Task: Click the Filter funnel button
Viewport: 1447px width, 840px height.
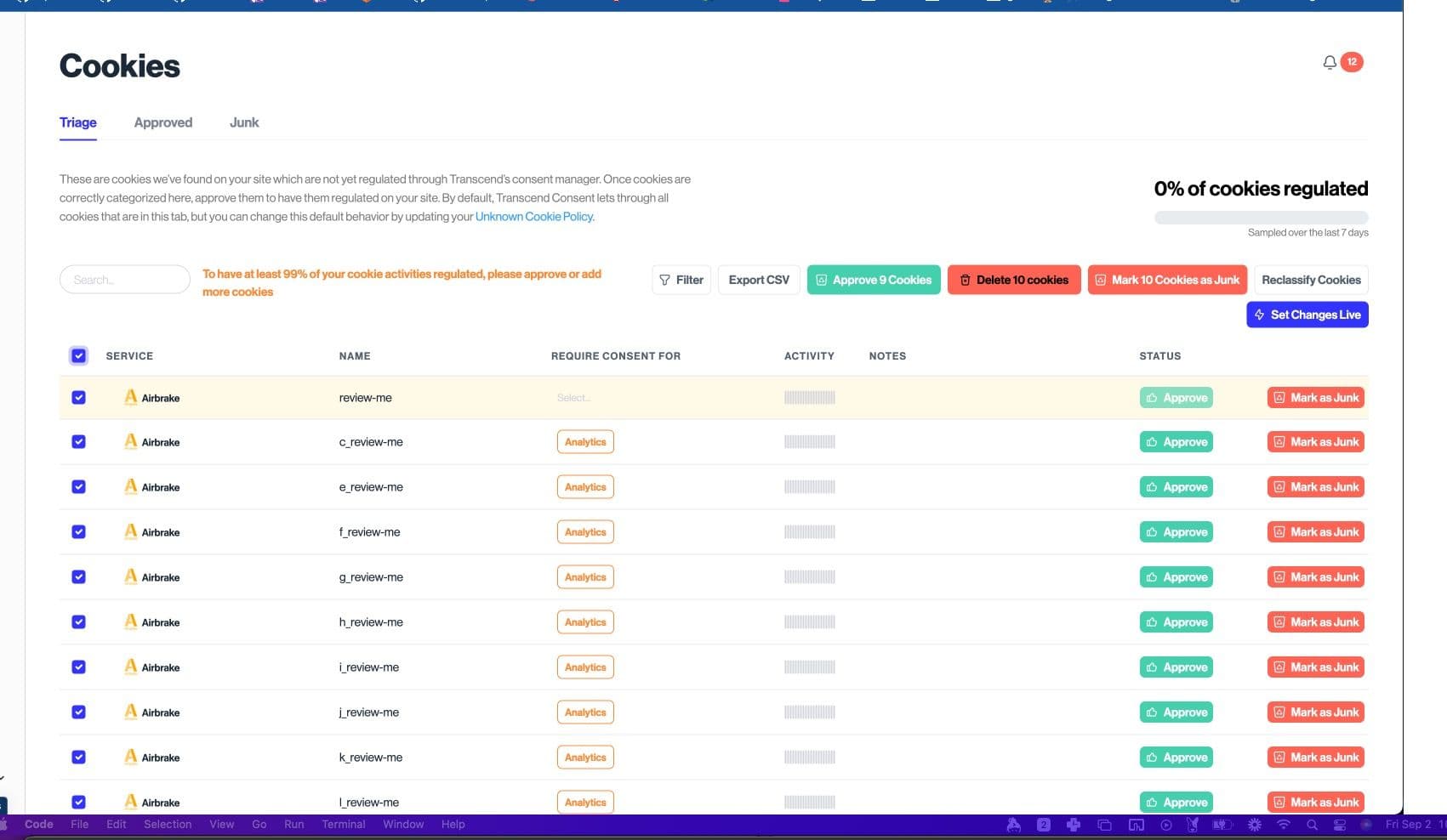Action: pyautogui.click(x=681, y=280)
